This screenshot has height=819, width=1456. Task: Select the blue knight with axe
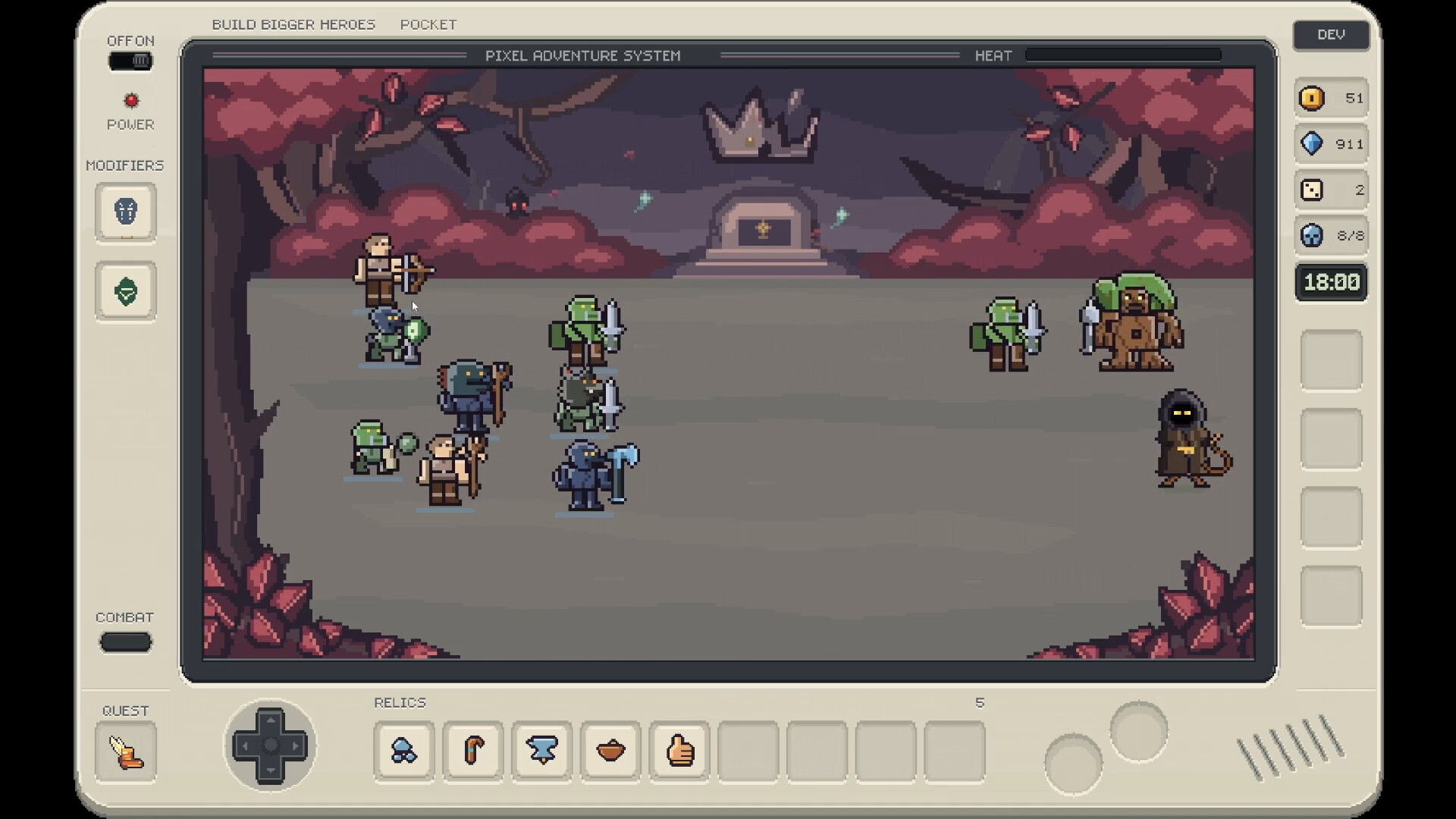click(x=595, y=475)
